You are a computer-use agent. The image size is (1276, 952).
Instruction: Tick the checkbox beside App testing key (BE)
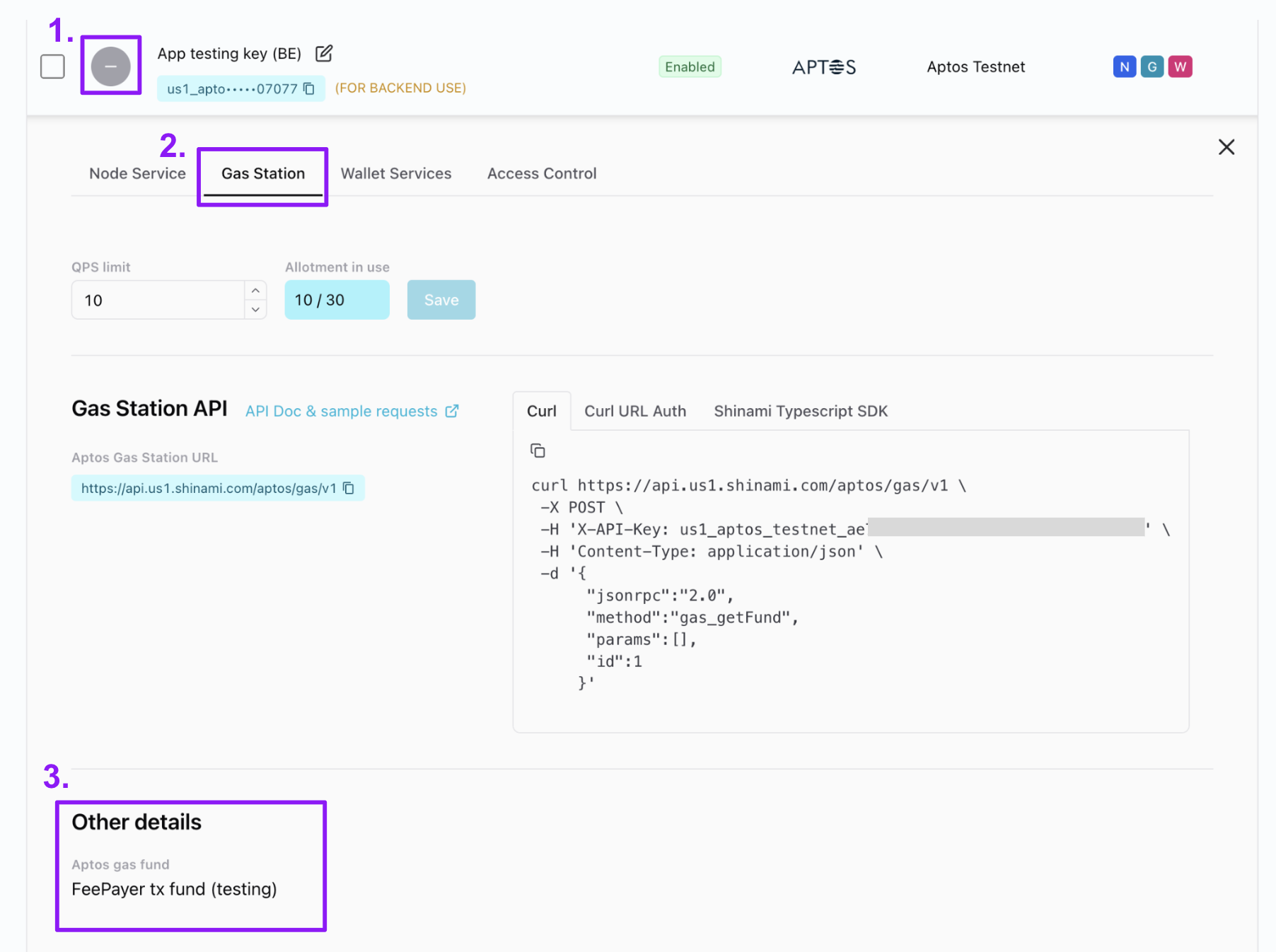click(52, 66)
